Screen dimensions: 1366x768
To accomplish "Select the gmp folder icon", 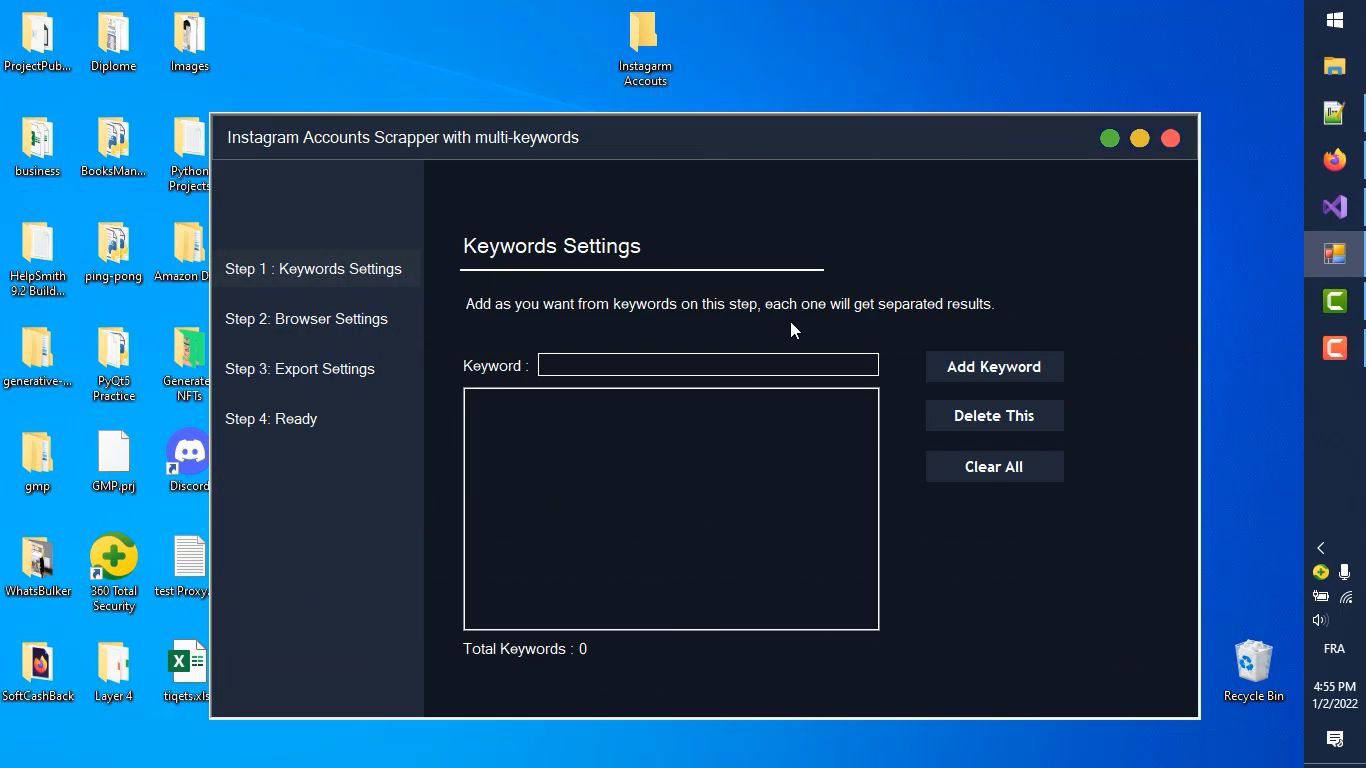I will pos(37,462).
